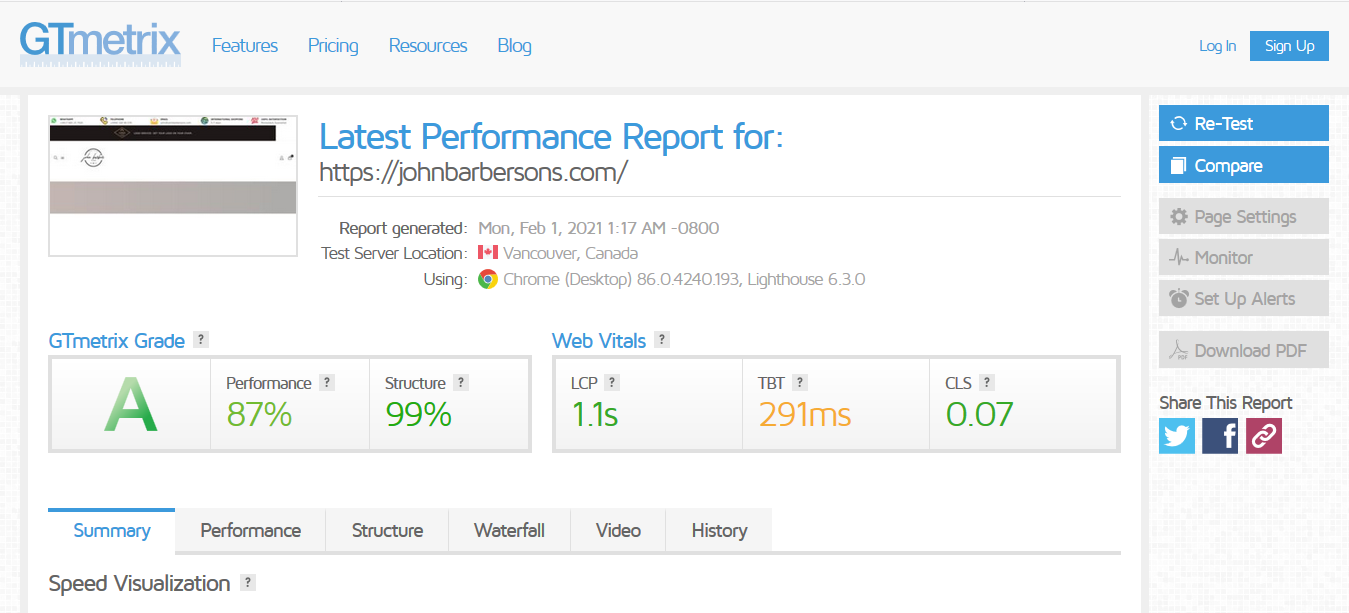Screen dimensions: 1349x613
Task: Click the Canada flag icon
Action: point(488,252)
